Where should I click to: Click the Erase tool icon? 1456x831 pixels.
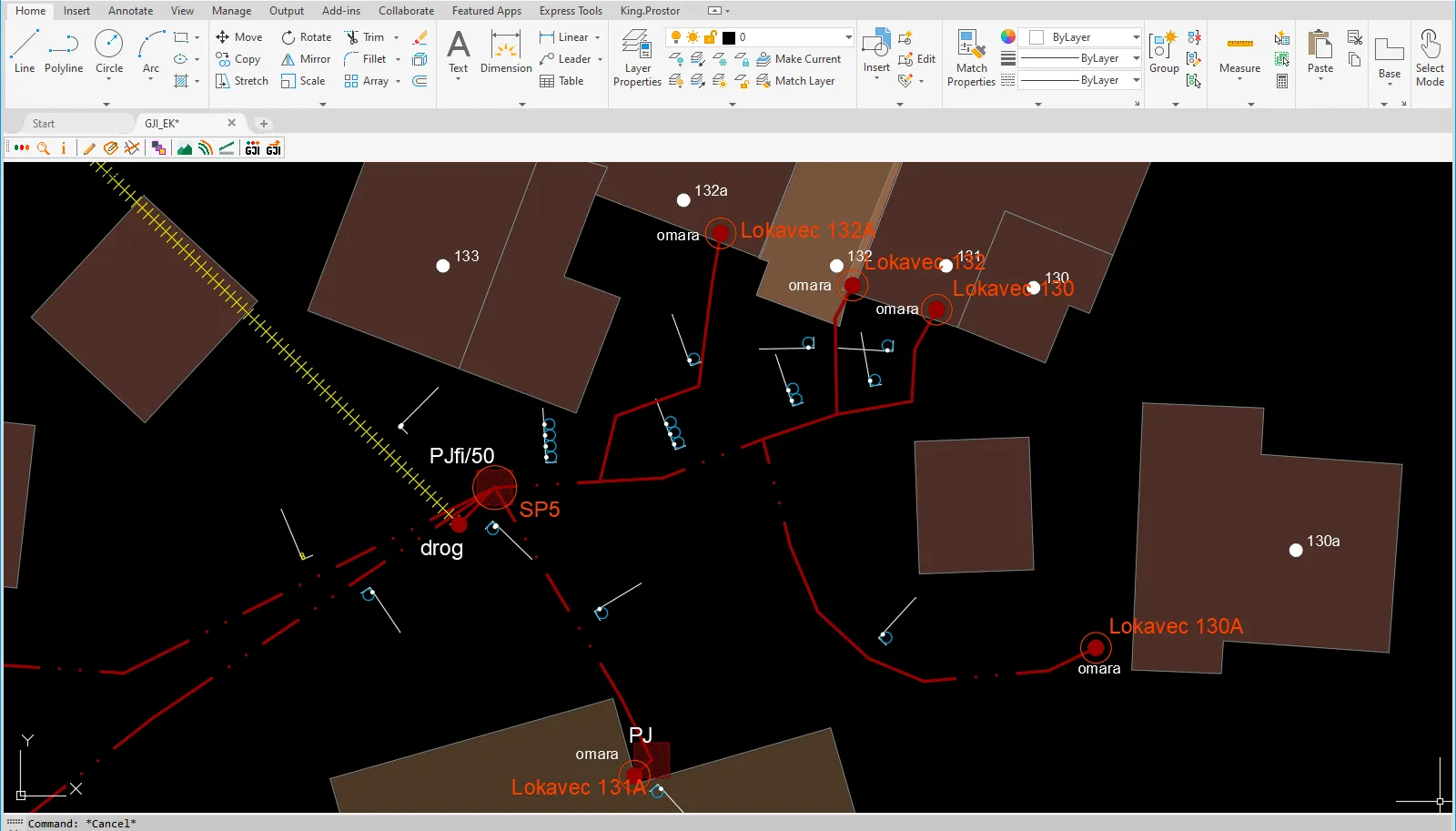[420, 37]
